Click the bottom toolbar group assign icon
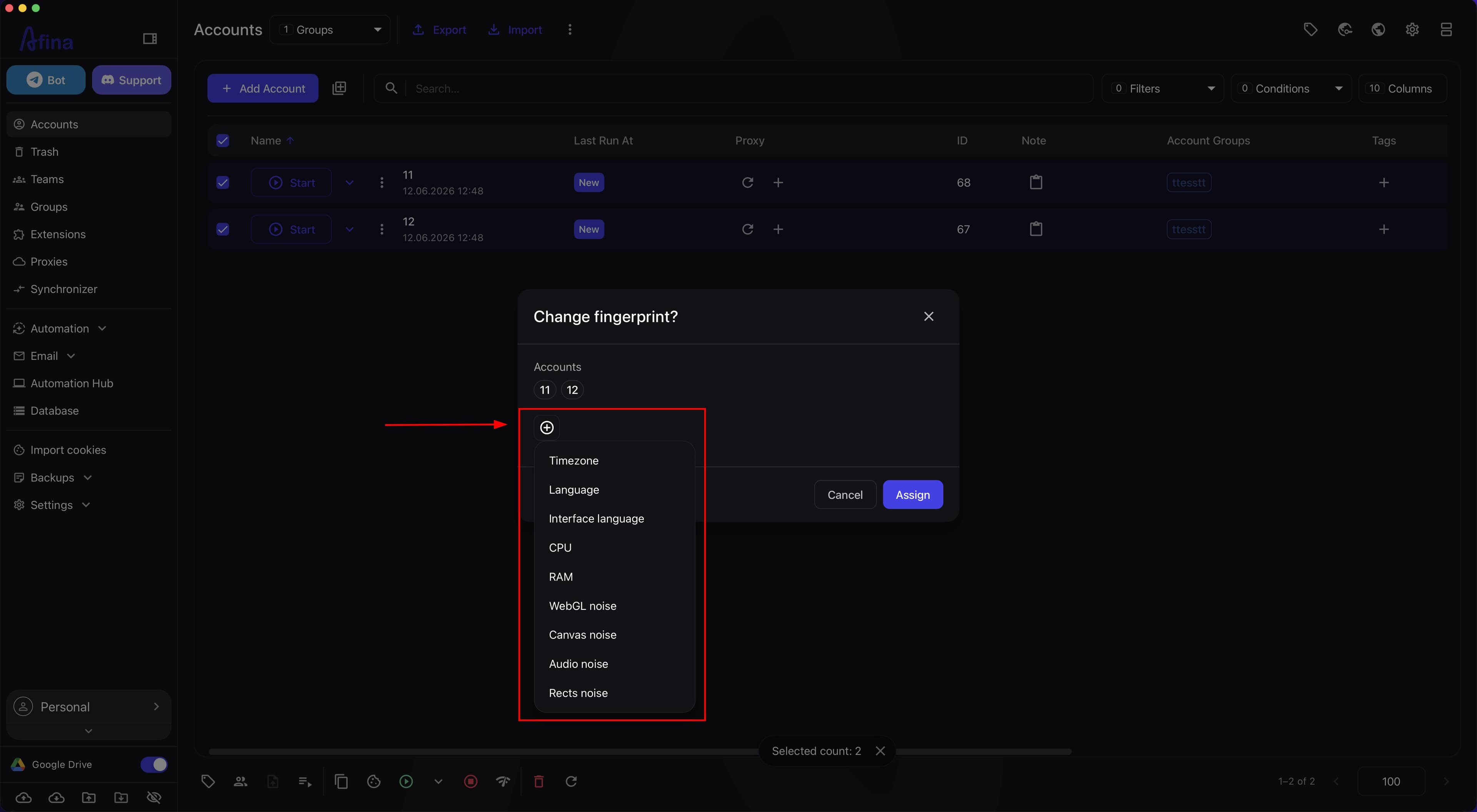1477x812 pixels. 240,781
